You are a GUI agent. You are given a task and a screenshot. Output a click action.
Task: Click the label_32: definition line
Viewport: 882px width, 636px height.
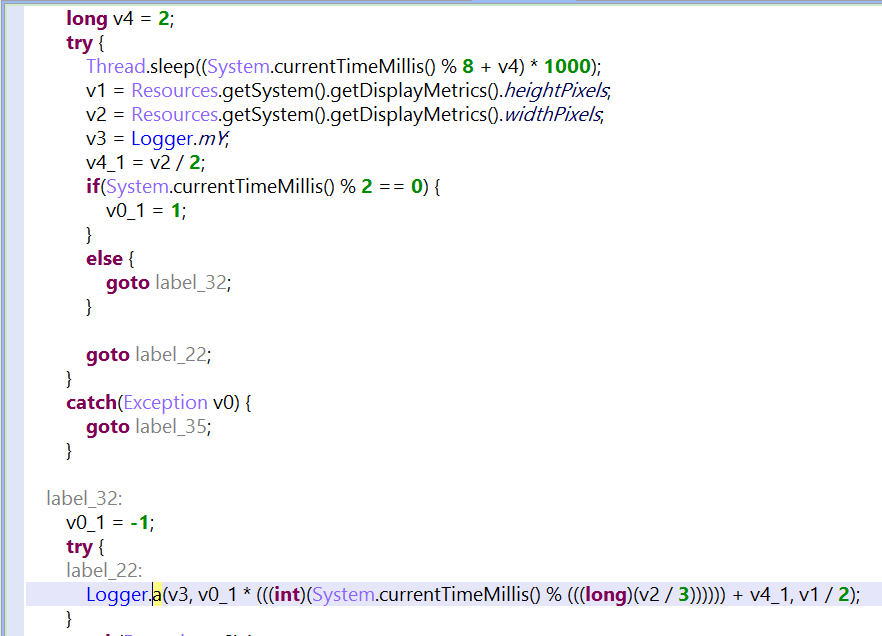[x=84, y=498]
